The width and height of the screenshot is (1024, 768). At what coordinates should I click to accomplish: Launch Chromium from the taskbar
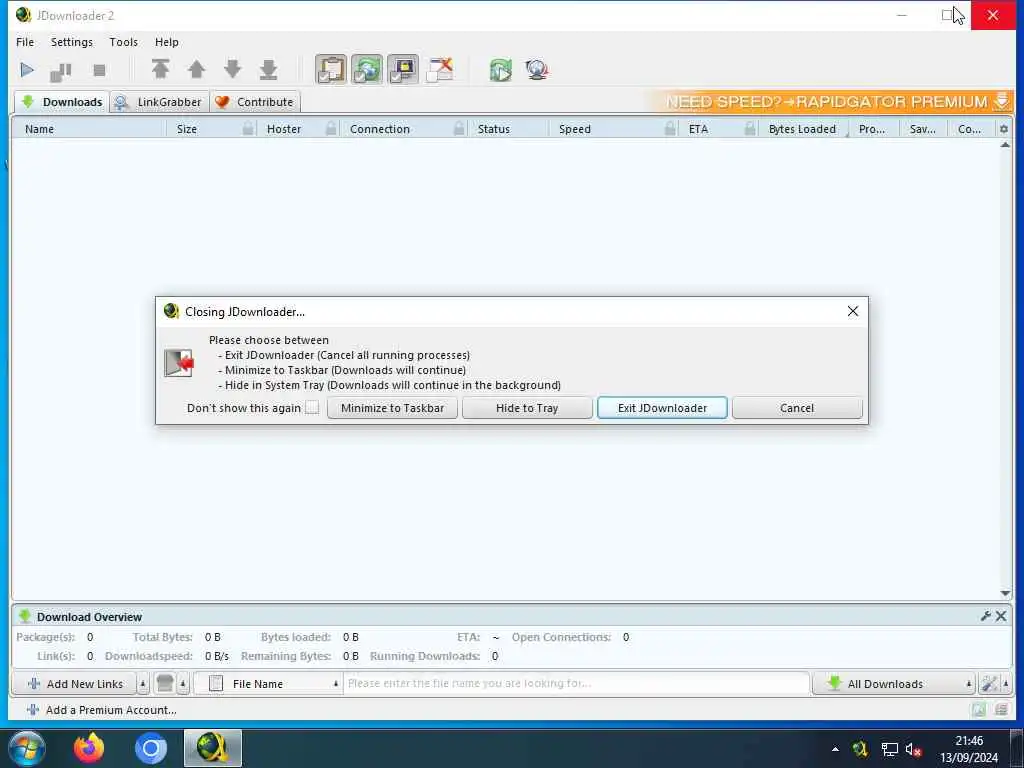(x=150, y=748)
